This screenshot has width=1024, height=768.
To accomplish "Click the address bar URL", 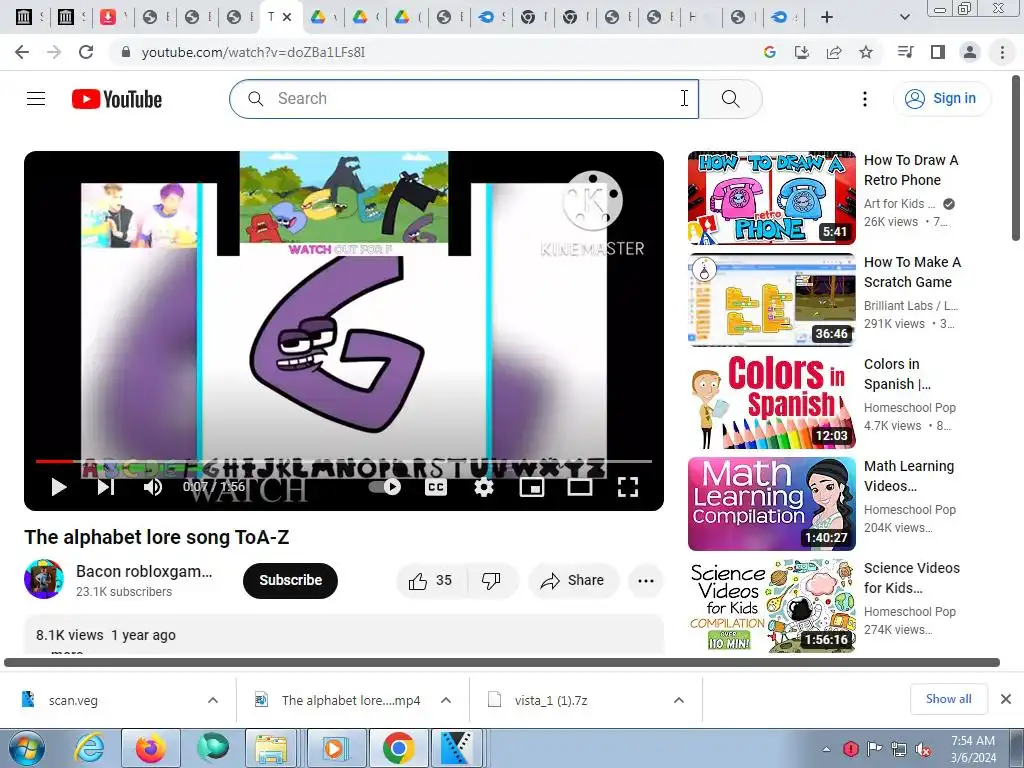I will 253,52.
